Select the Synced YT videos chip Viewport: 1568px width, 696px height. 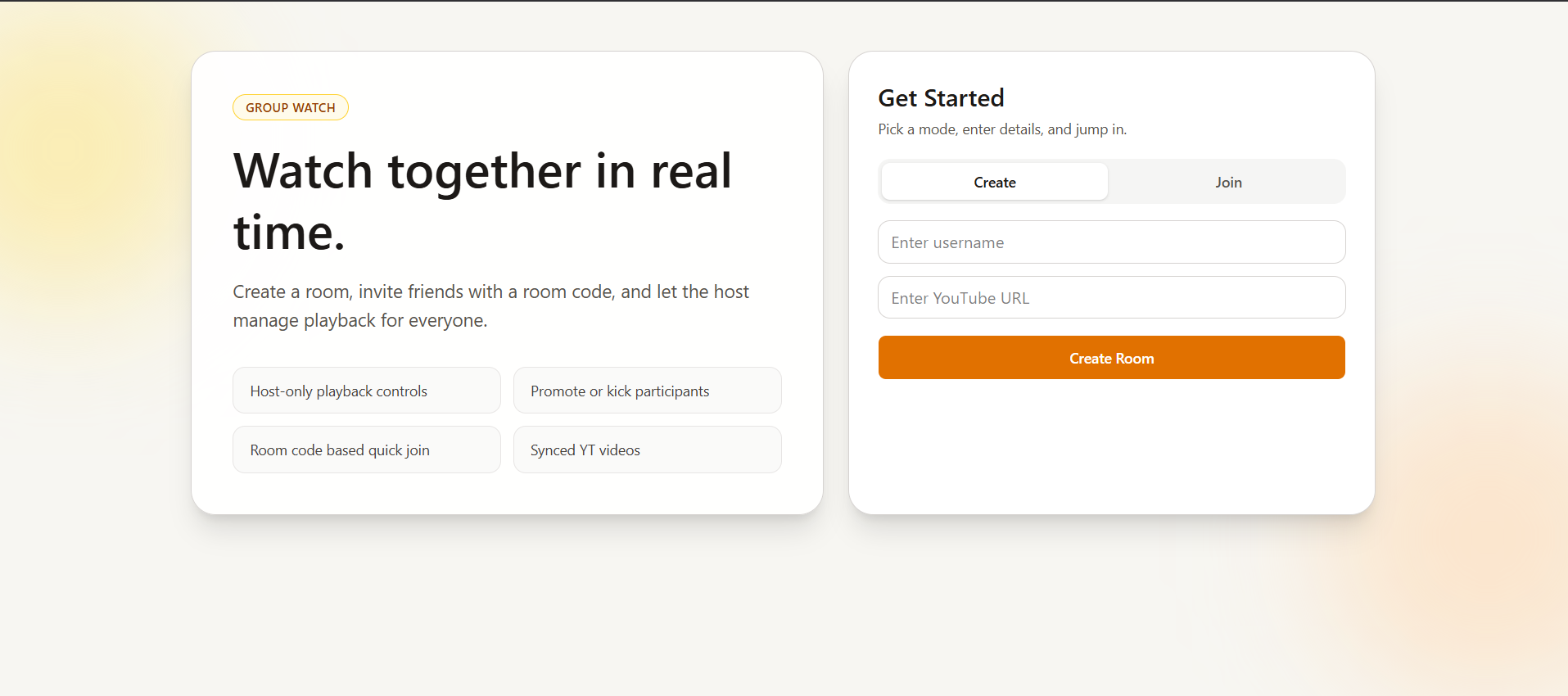[x=647, y=450]
